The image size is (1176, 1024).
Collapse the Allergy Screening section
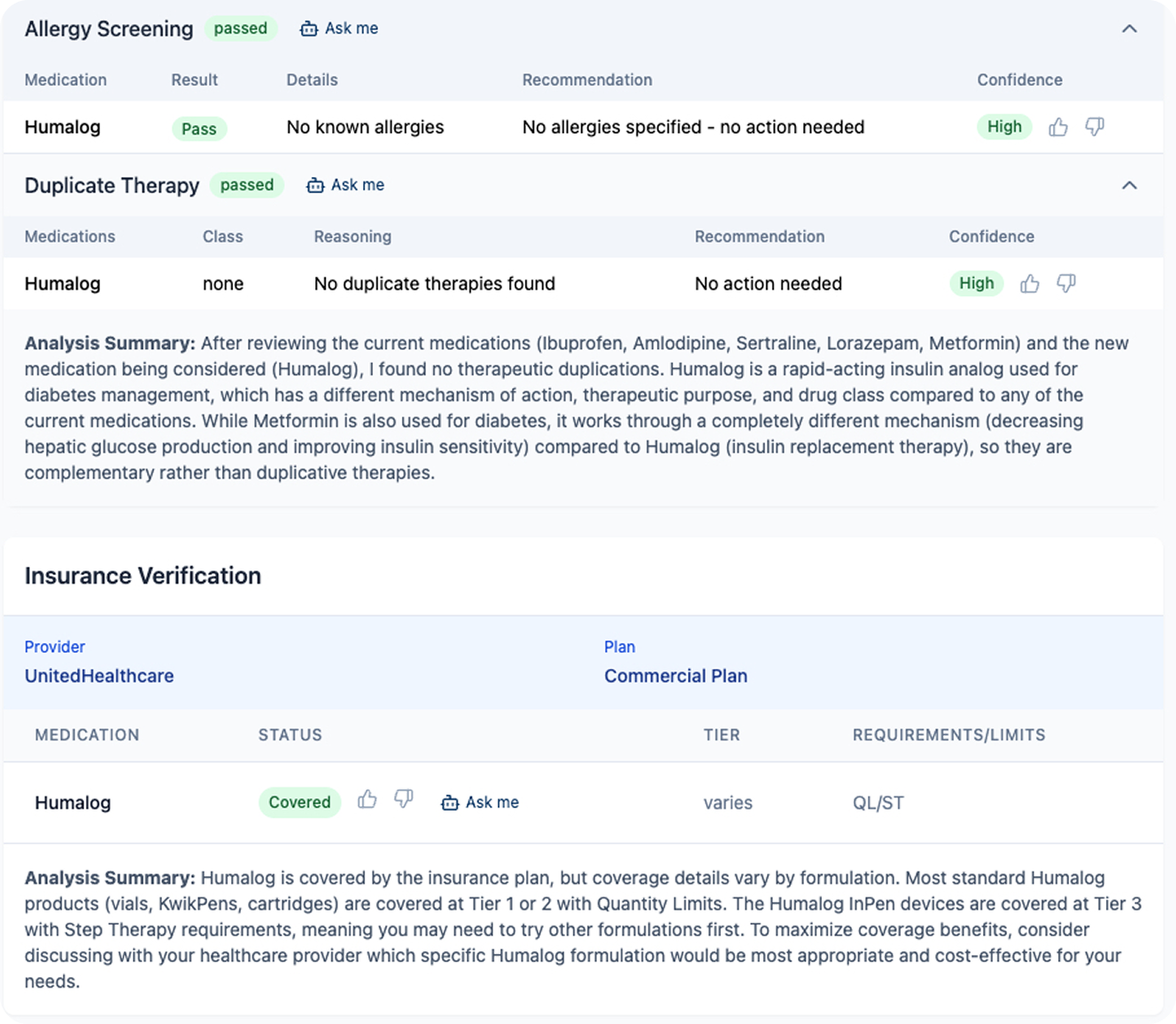tap(1129, 28)
